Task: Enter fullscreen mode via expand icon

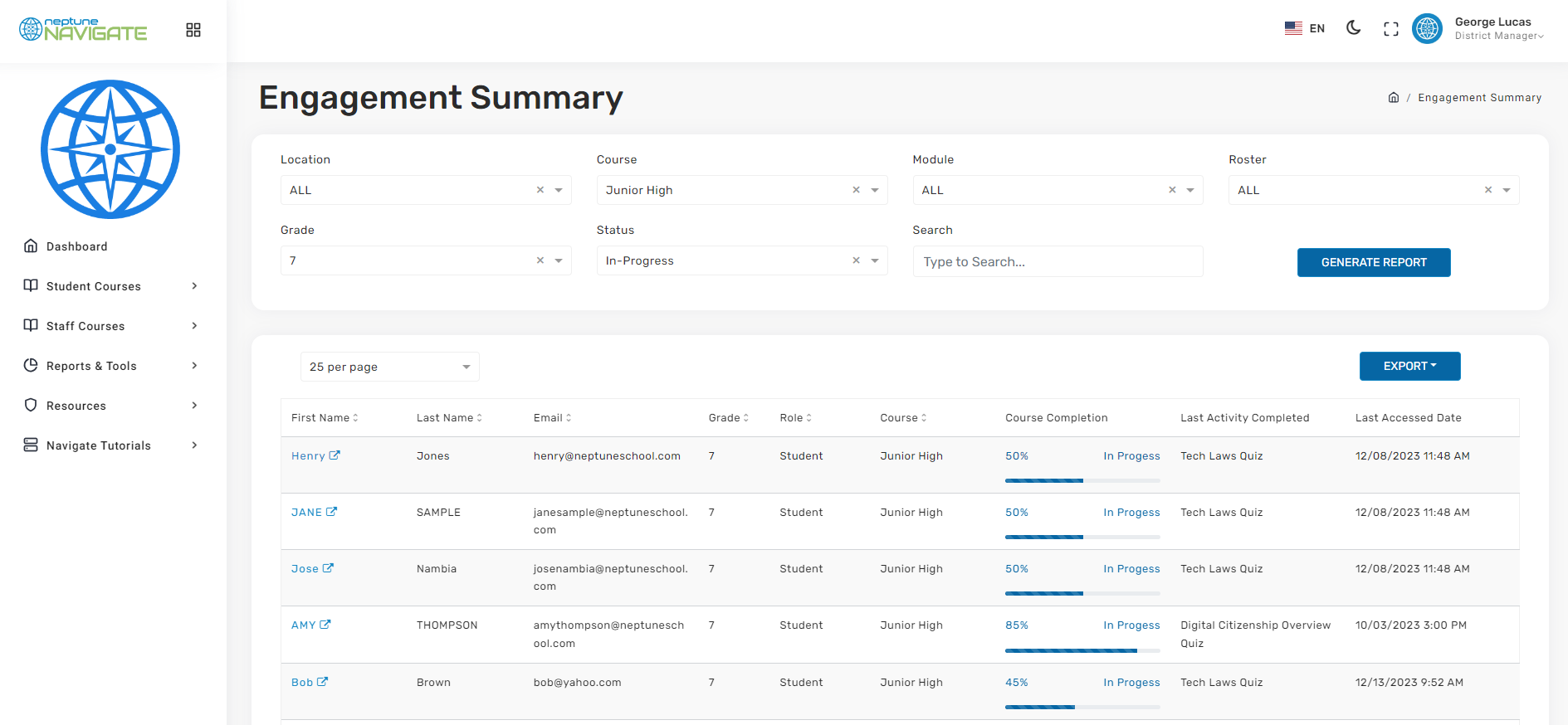Action: [1391, 29]
